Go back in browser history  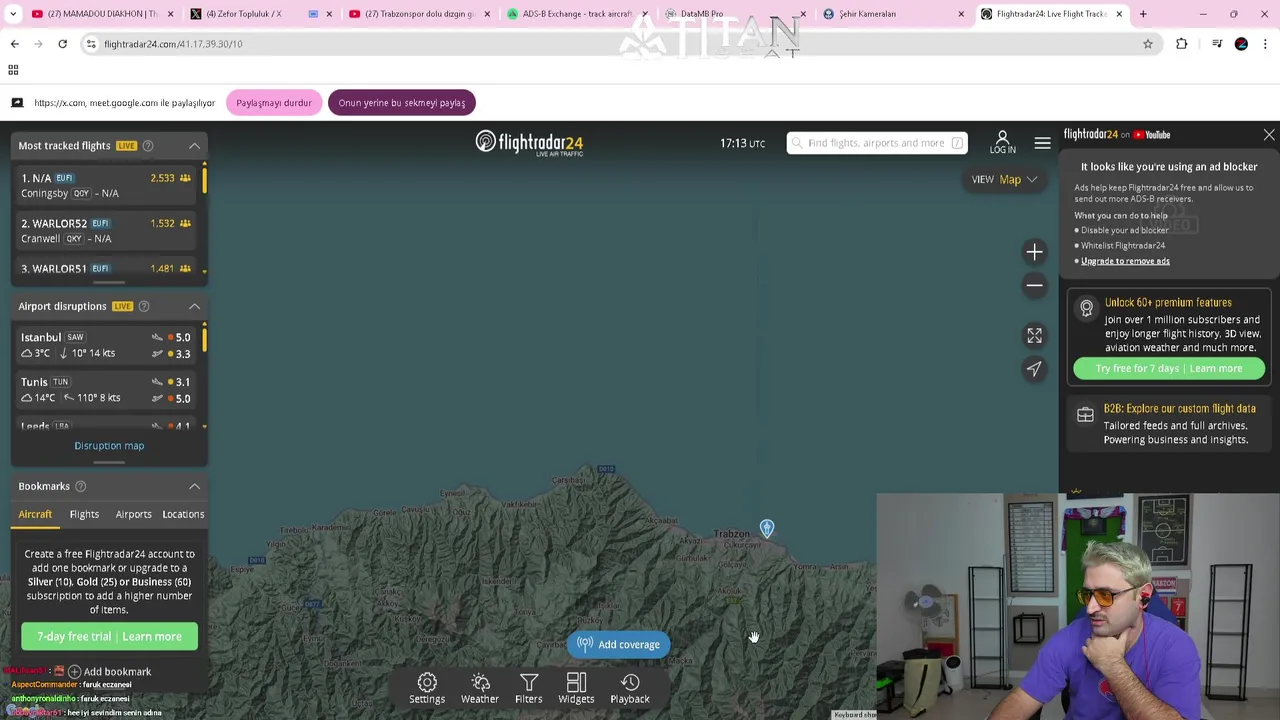(x=15, y=44)
